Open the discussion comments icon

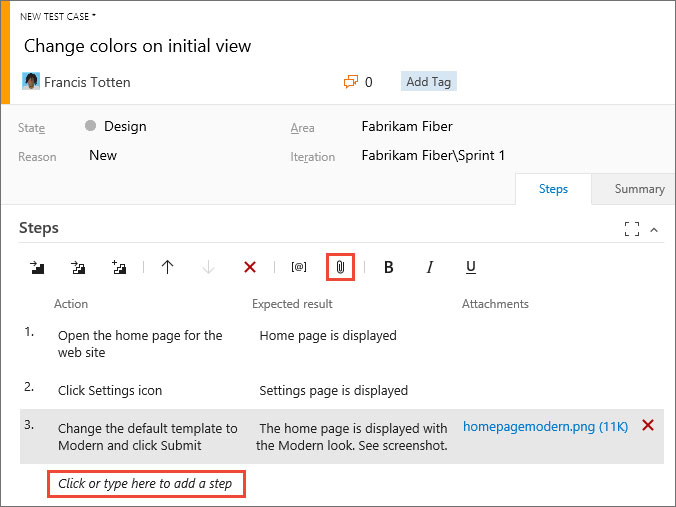(x=351, y=81)
